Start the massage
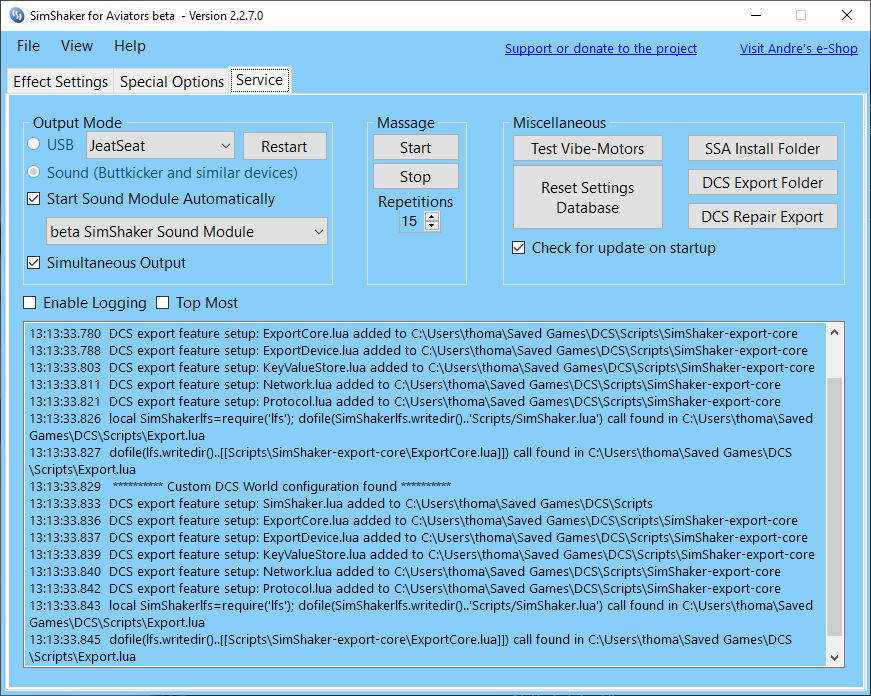Image resolution: width=871 pixels, height=696 pixels. [416, 148]
